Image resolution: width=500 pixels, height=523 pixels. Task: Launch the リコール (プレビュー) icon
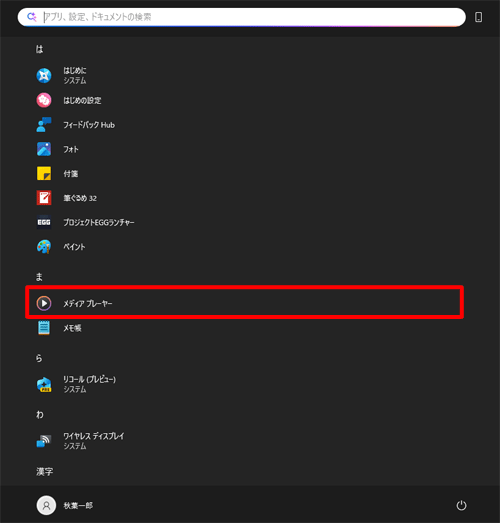click(x=44, y=384)
